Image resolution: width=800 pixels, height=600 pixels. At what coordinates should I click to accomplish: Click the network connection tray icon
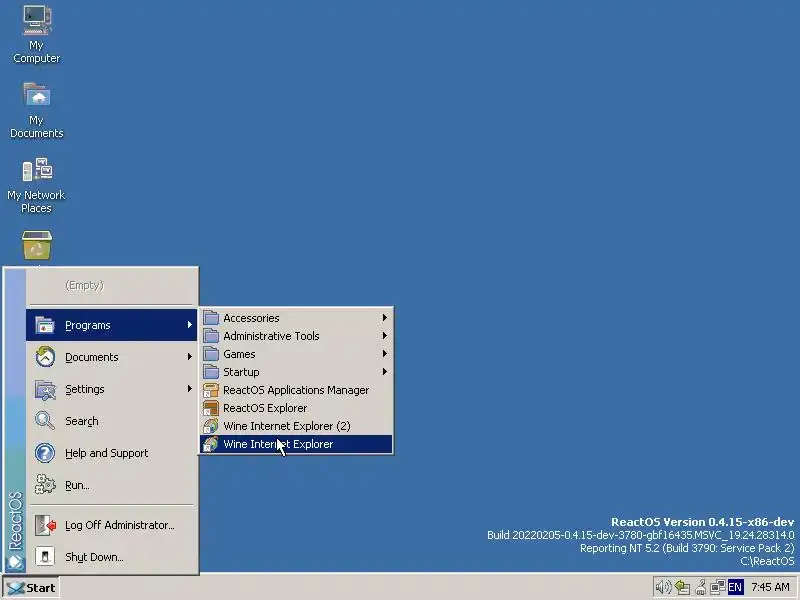click(718, 587)
